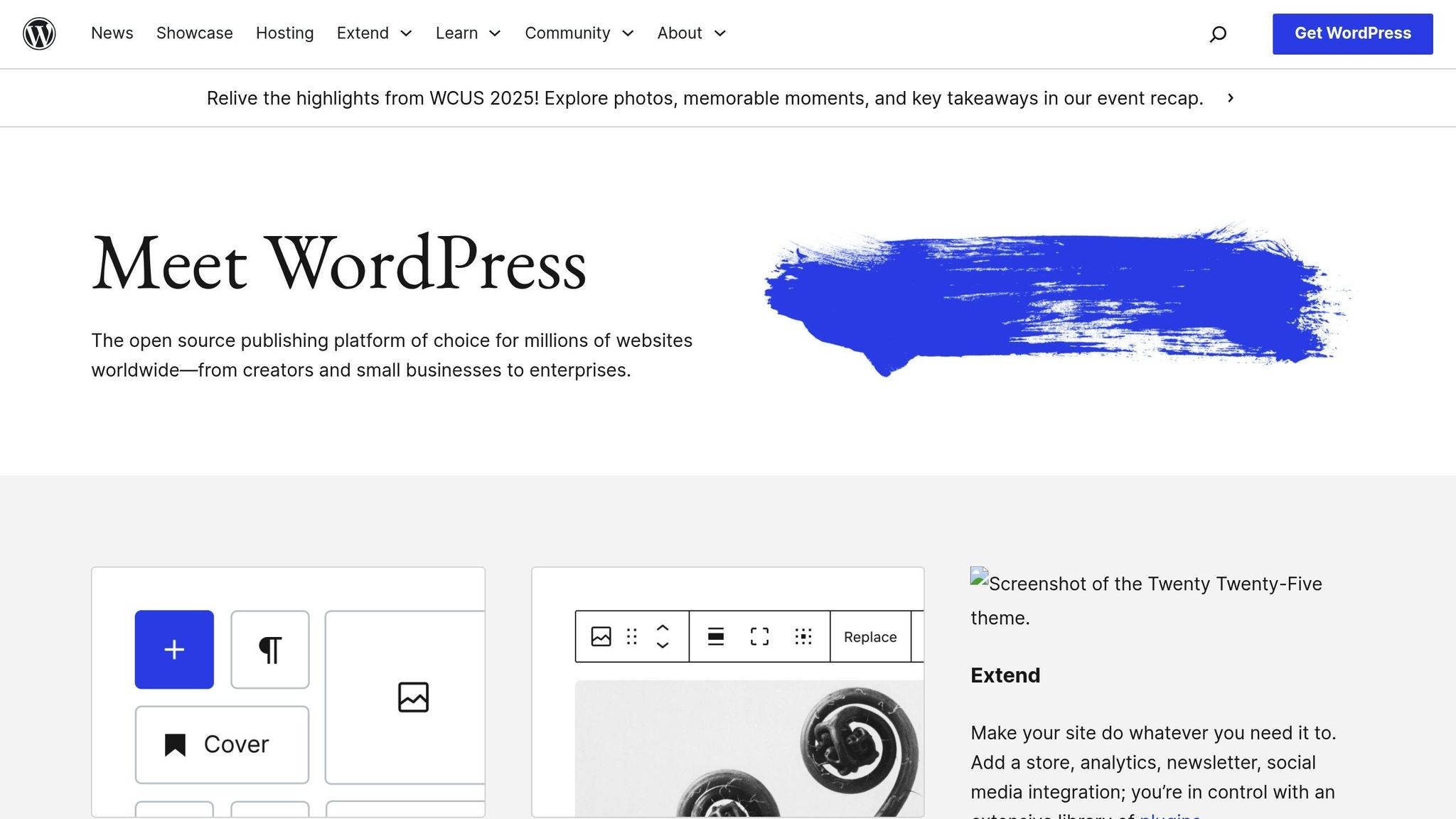Click the blue block inserter plus icon
This screenshot has width=1456, height=819.
(174, 649)
